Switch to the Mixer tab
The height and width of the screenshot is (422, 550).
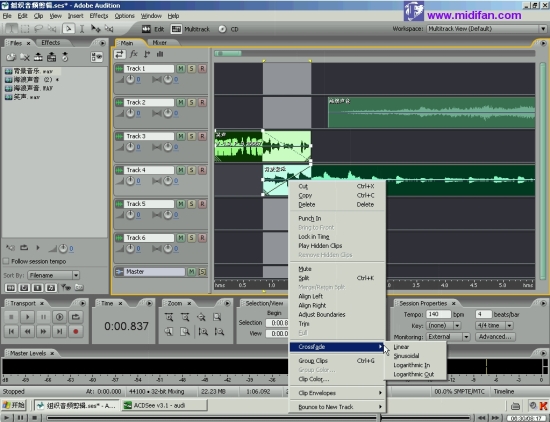click(x=160, y=43)
